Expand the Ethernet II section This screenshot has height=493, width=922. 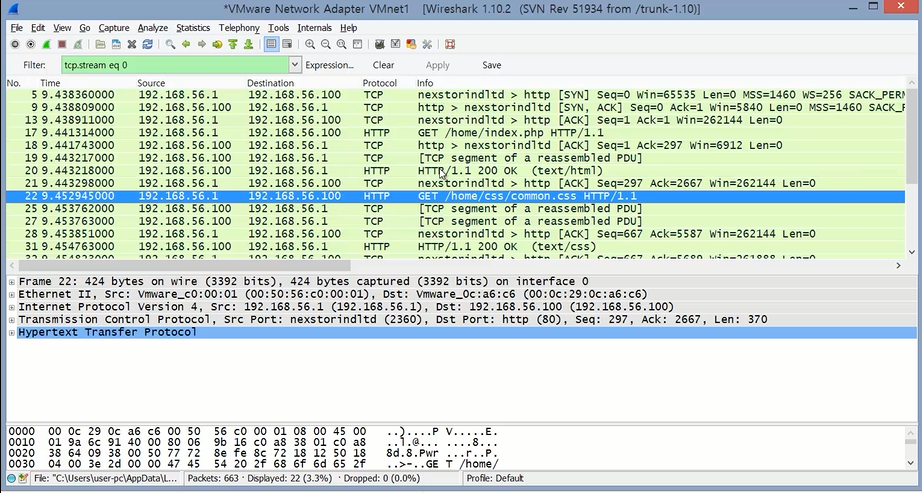11,295
